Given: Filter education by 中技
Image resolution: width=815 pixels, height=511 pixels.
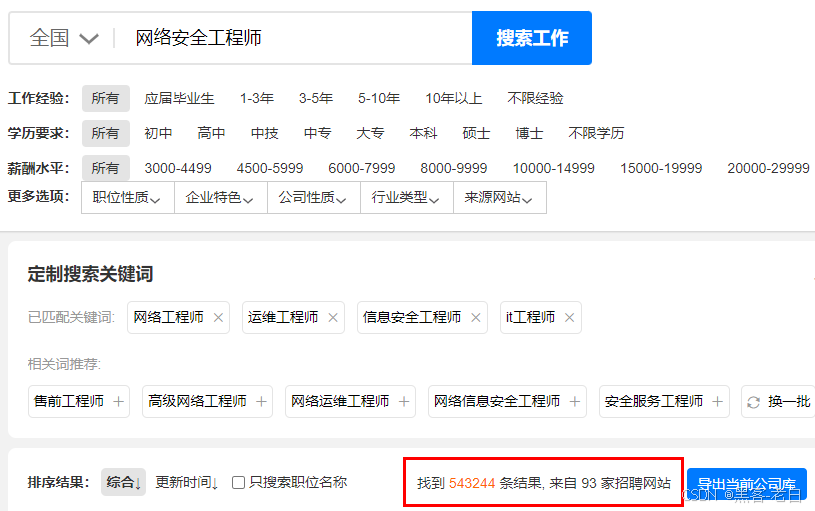Looking at the screenshot, I should click(x=265, y=133).
